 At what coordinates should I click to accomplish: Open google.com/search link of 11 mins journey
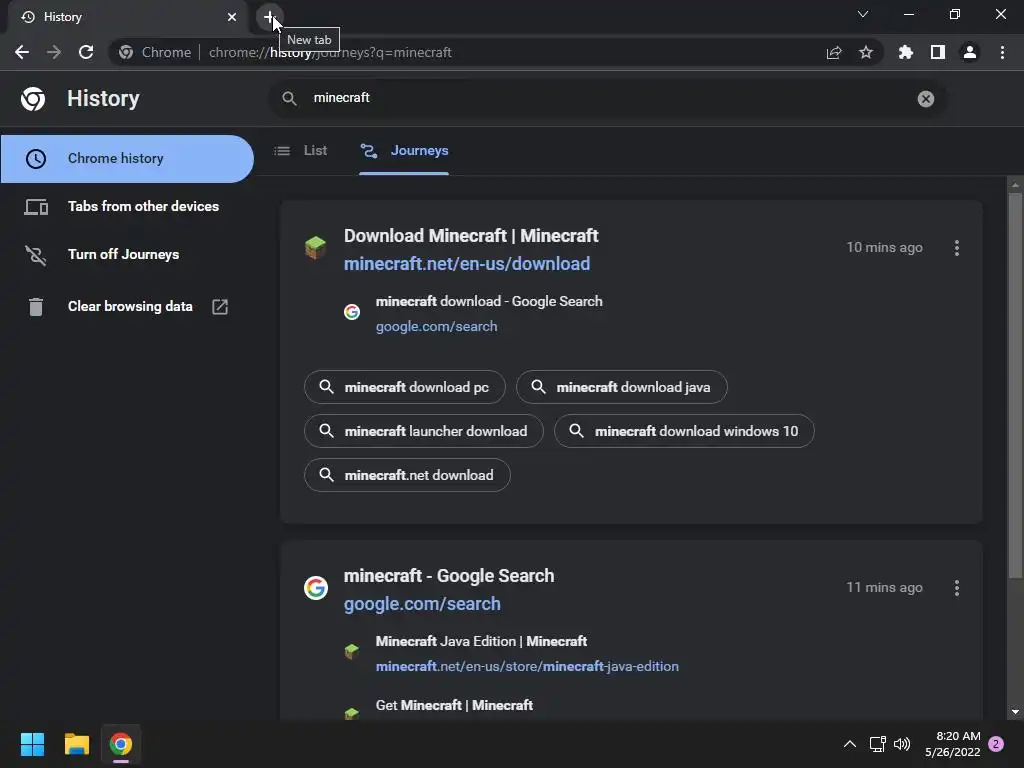(x=423, y=604)
